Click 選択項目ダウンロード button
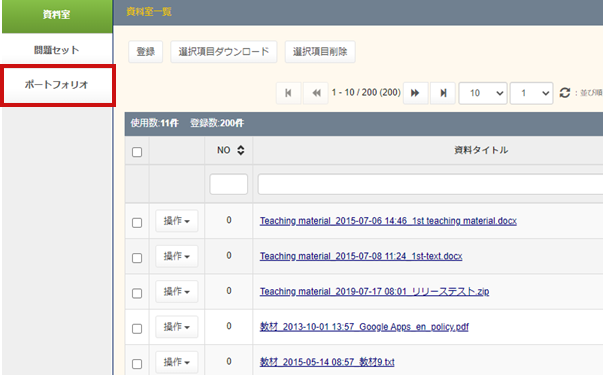The width and height of the screenshot is (603, 375). [x=224, y=52]
